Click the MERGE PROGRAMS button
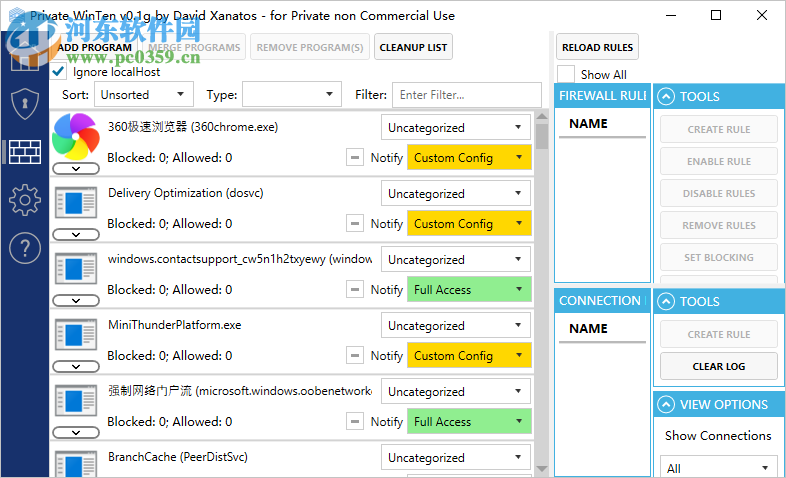The width and height of the screenshot is (786, 478). 194,47
